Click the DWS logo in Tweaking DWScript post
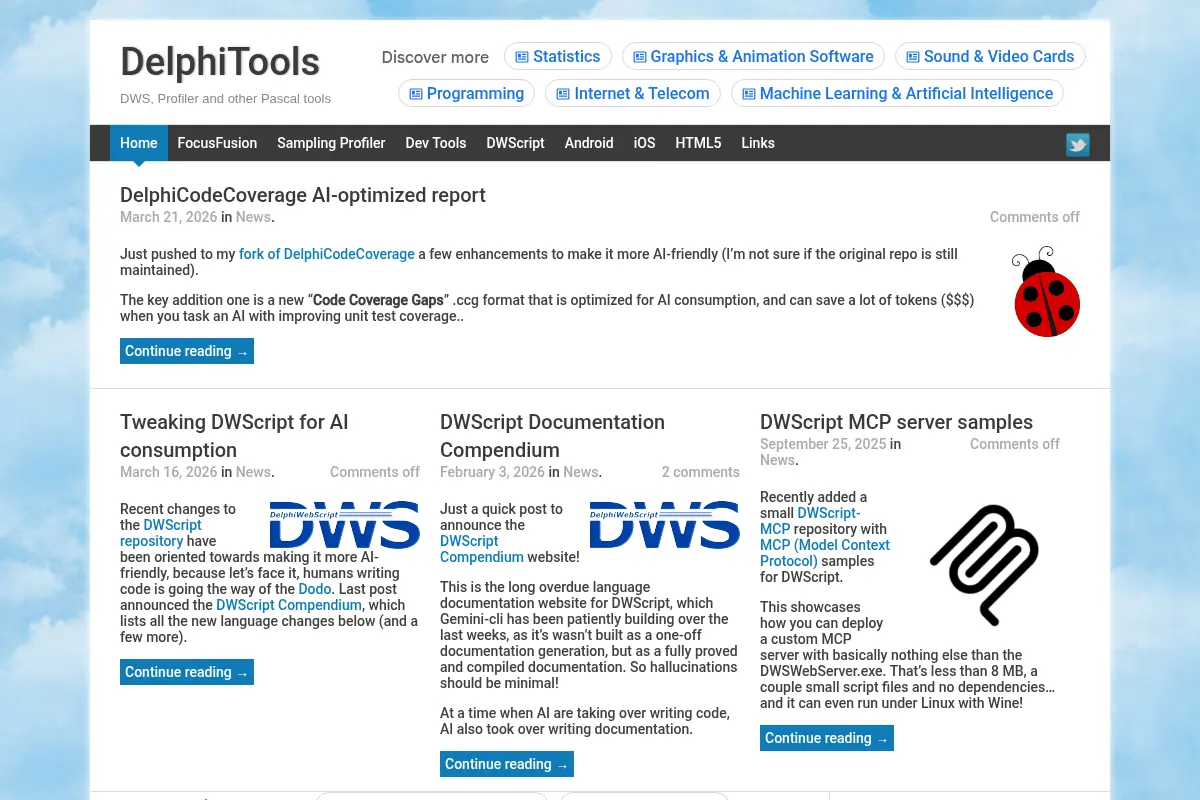 tap(345, 525)
